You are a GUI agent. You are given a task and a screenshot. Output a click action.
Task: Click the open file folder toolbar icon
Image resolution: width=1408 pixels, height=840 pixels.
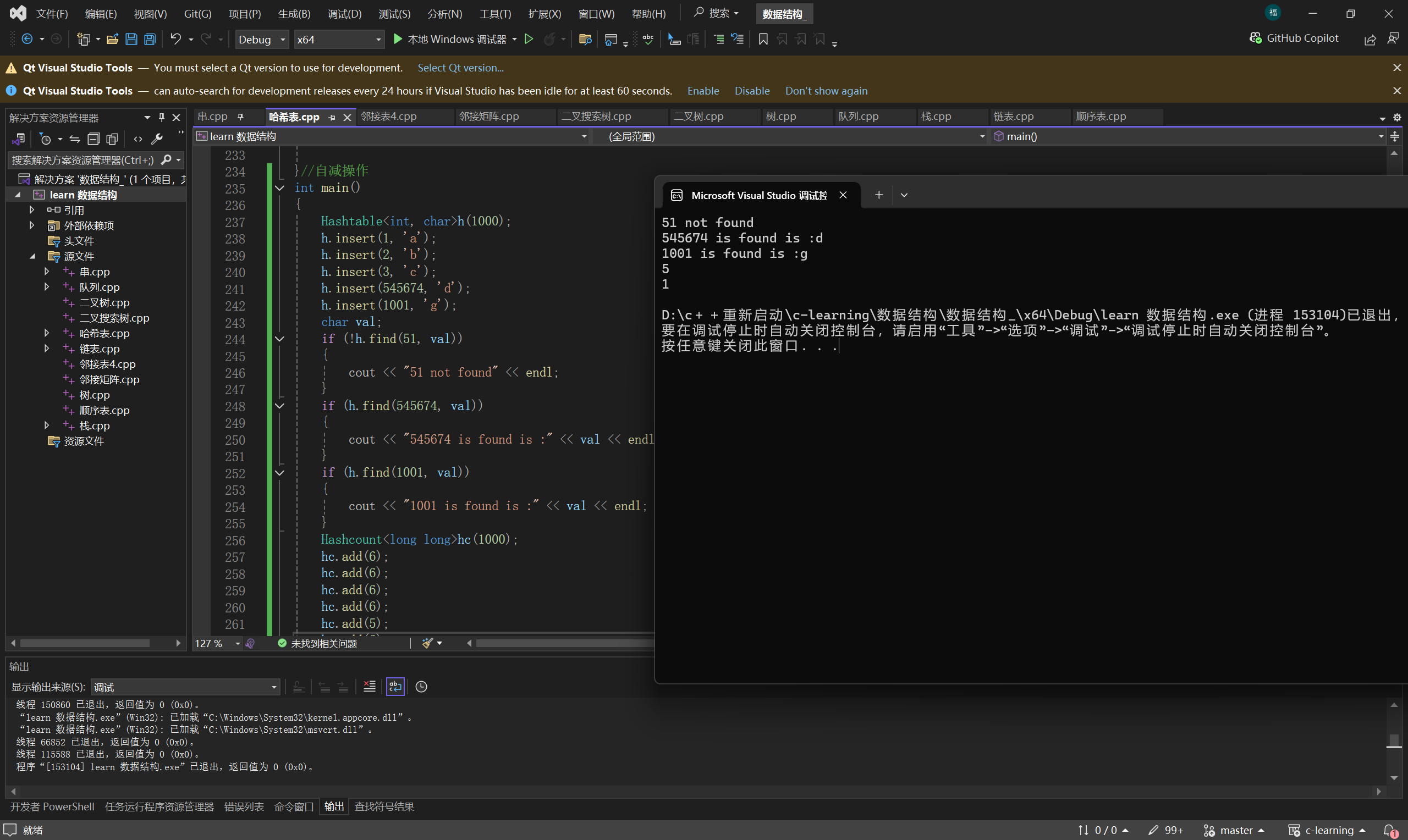112,39
